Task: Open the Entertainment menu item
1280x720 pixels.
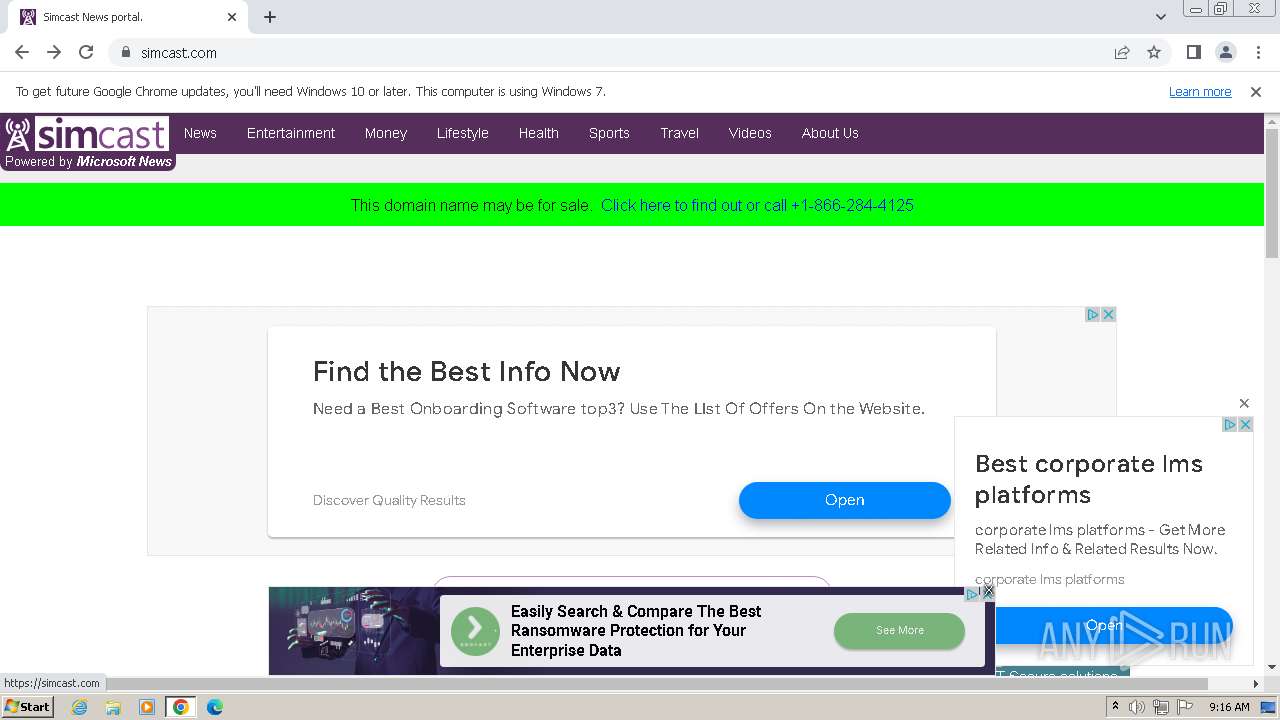Action: [x=291, y=133]
